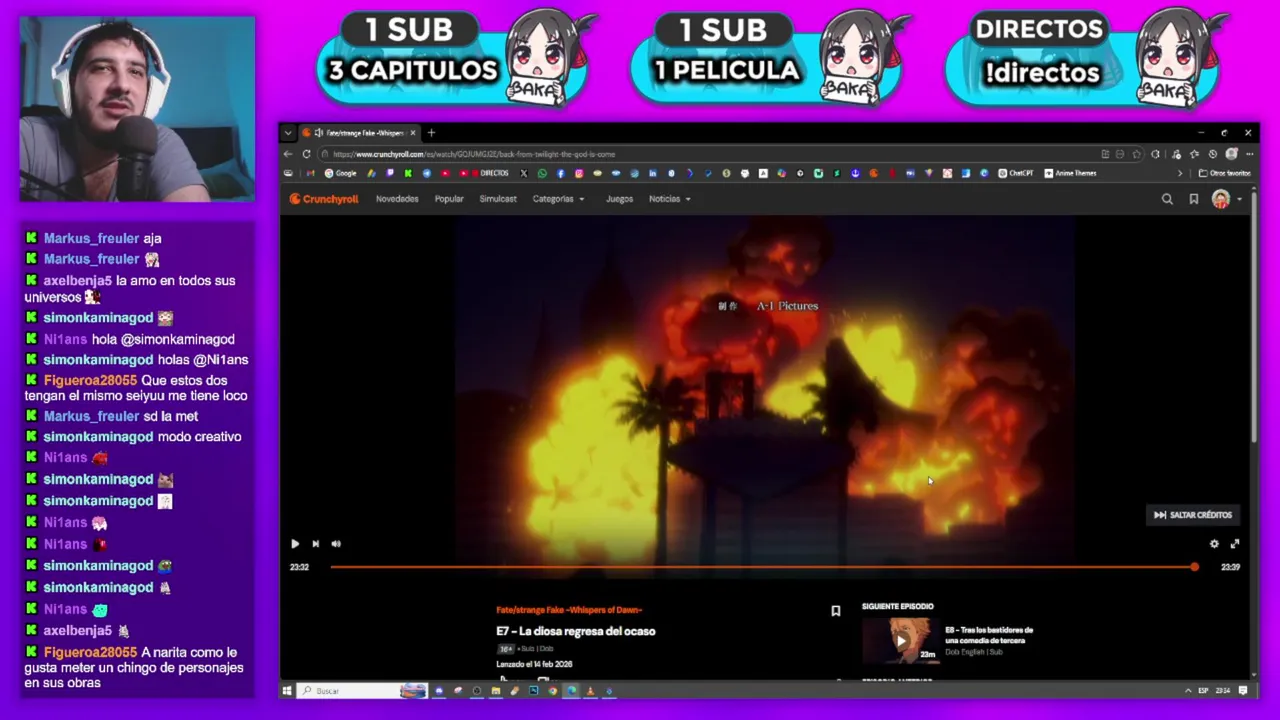Open the Otros favoritos folder
1280x720 pixels.
click(1225, 173)
